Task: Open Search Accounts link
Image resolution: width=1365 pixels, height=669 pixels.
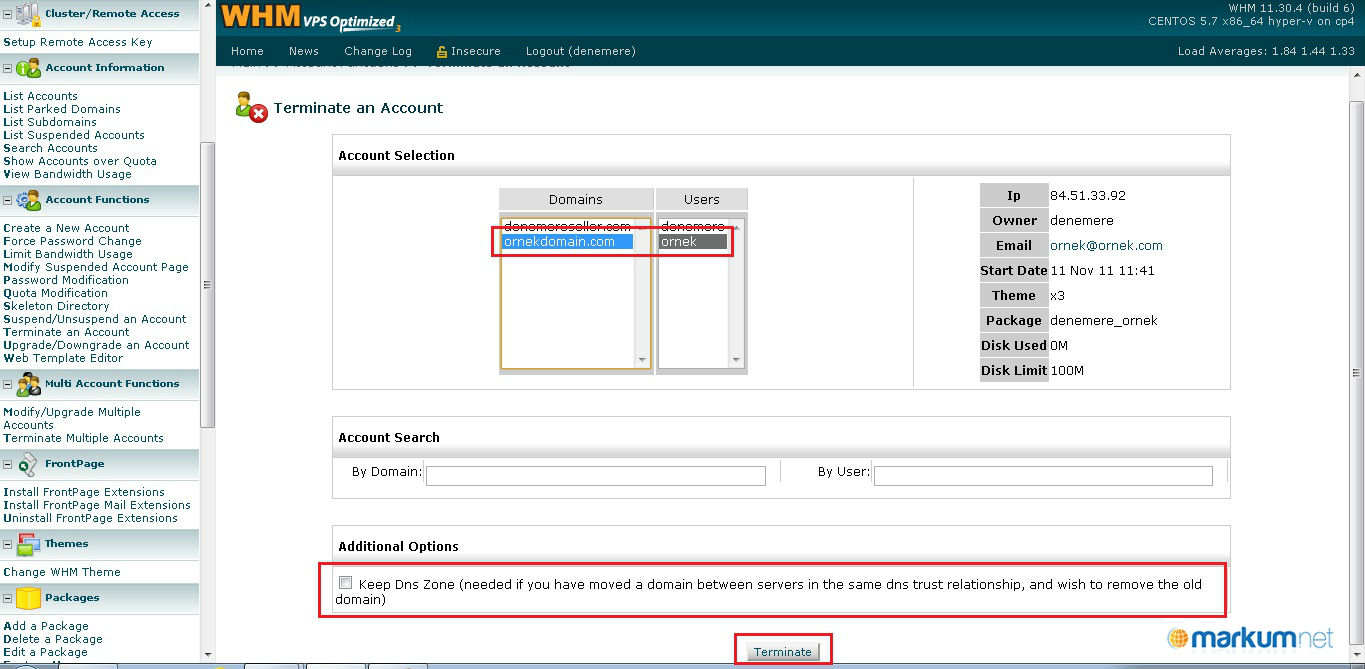Action: (x=50, y=148)
